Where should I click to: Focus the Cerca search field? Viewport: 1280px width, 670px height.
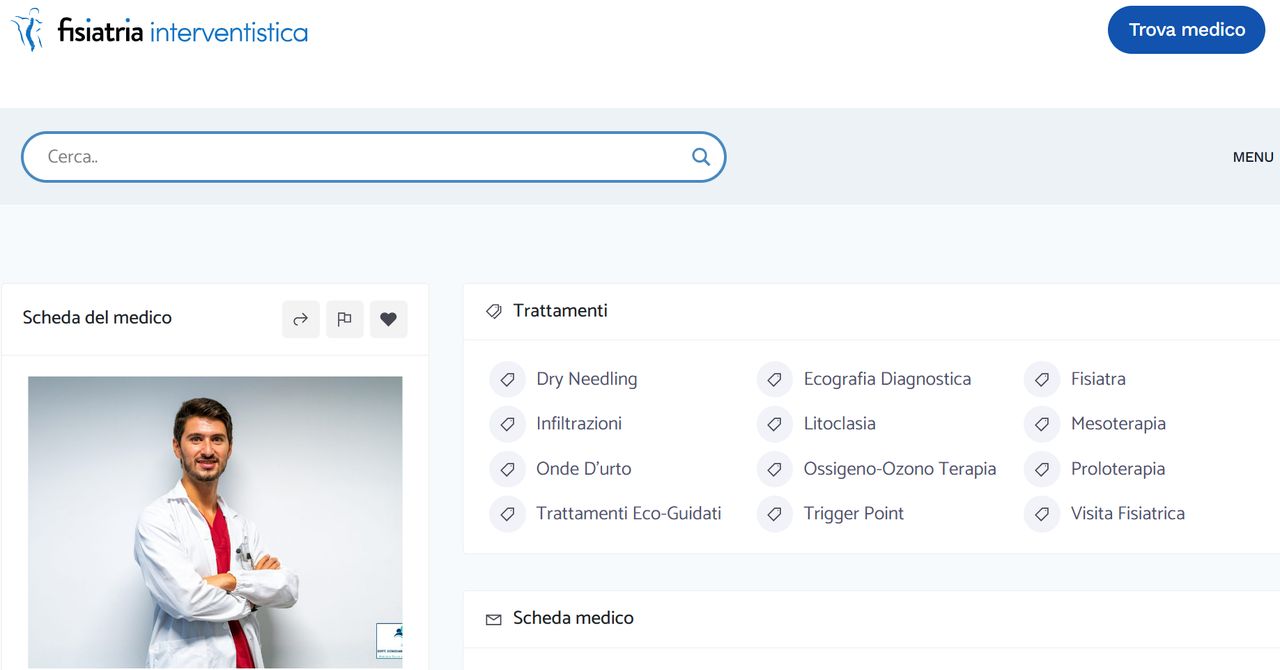[360, 157]
